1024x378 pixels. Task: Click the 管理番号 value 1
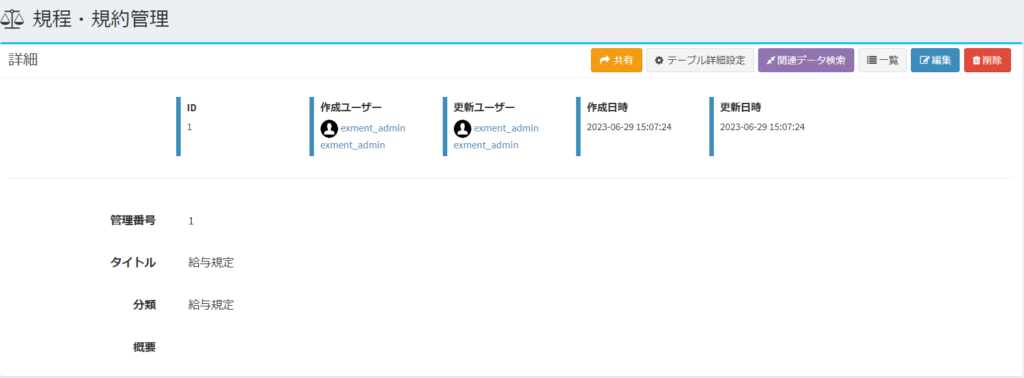coord(191,221)
